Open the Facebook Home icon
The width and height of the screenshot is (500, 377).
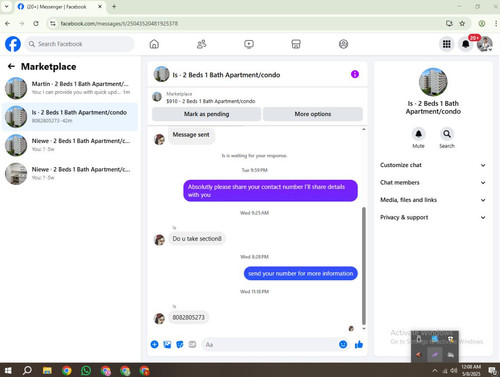tap(154, 44)
